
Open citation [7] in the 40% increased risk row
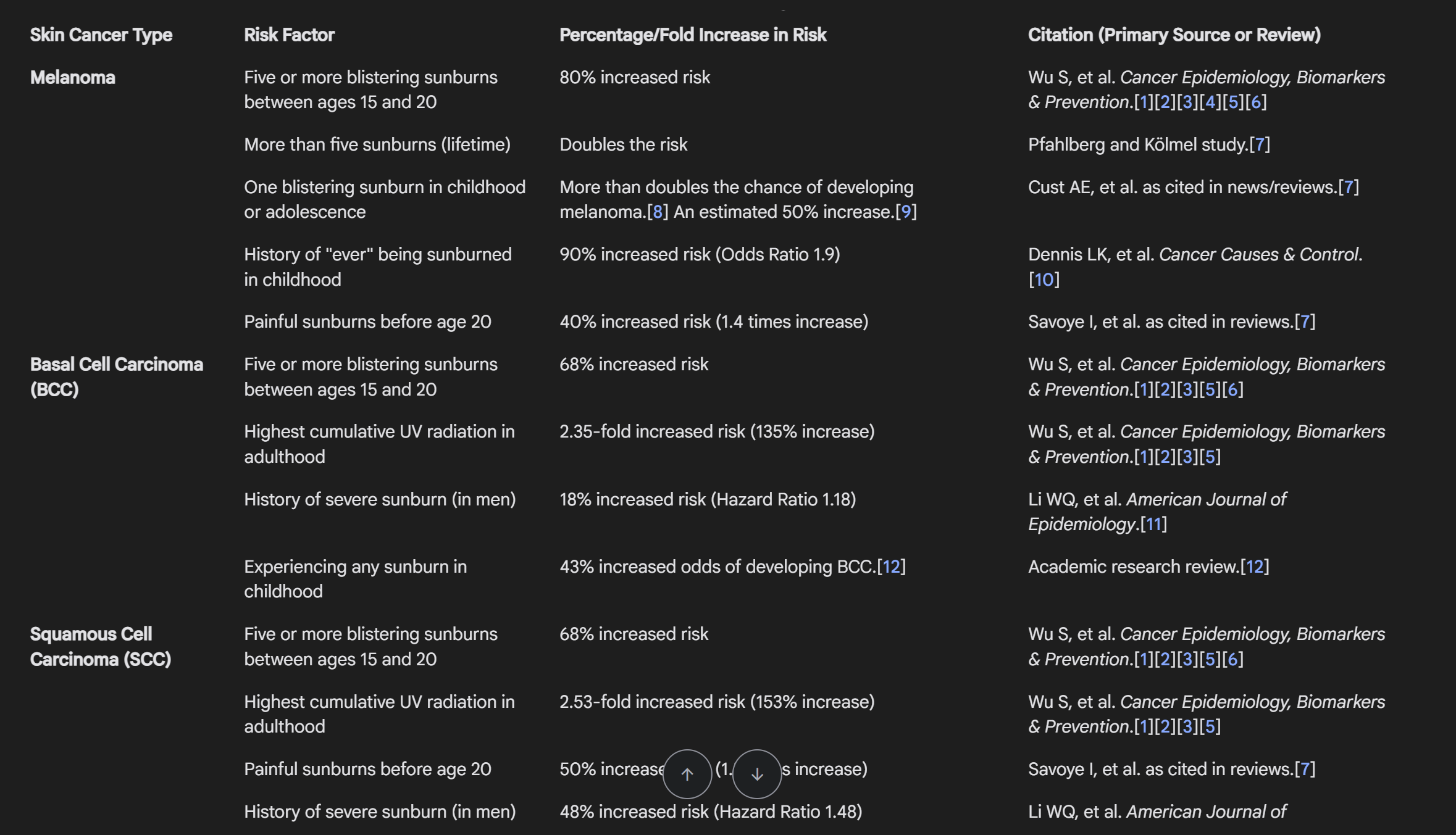click(x=1305, y=322)
